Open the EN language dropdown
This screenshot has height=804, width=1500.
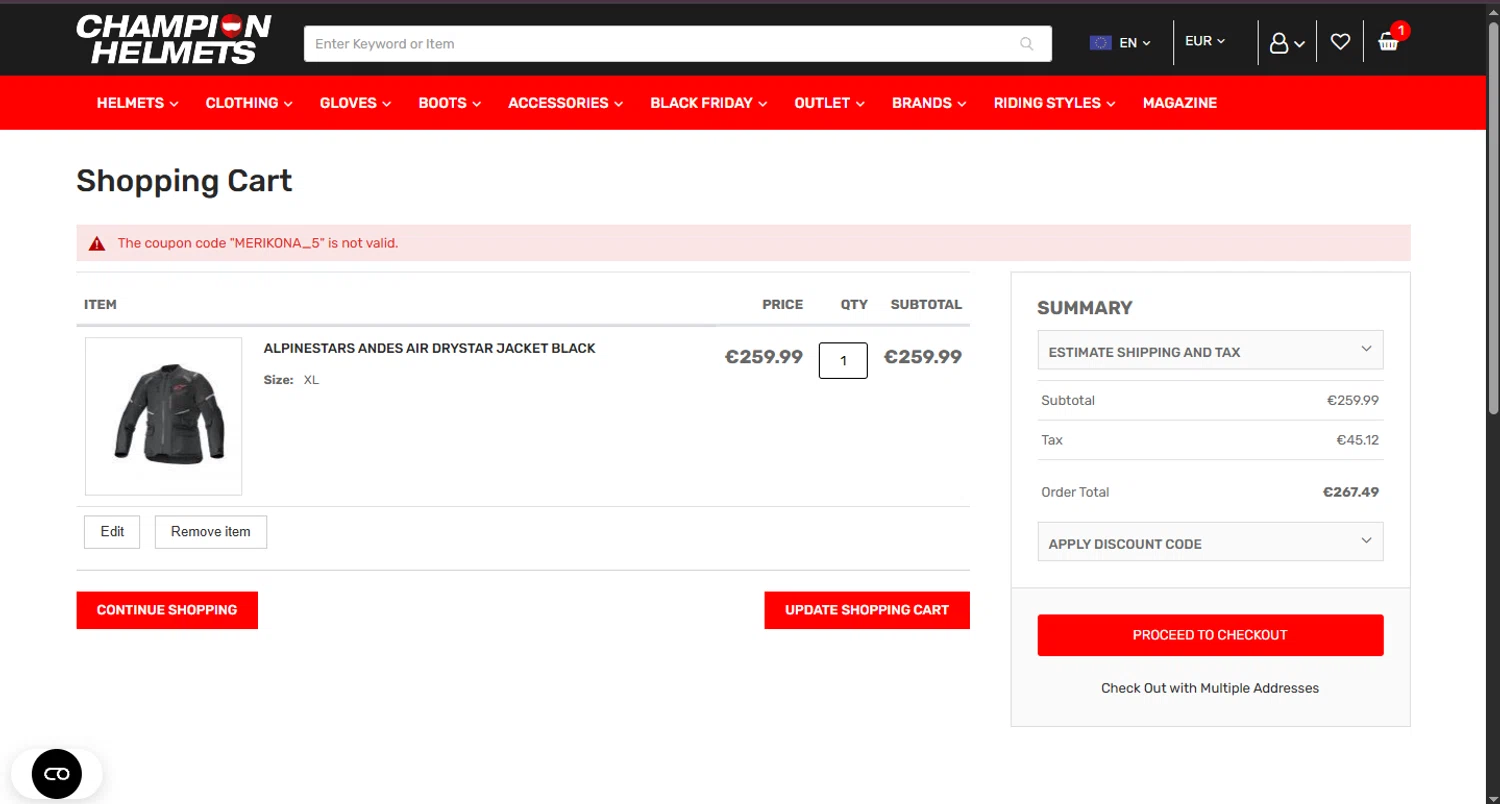pyautogui.click(x=1135, y=43)
